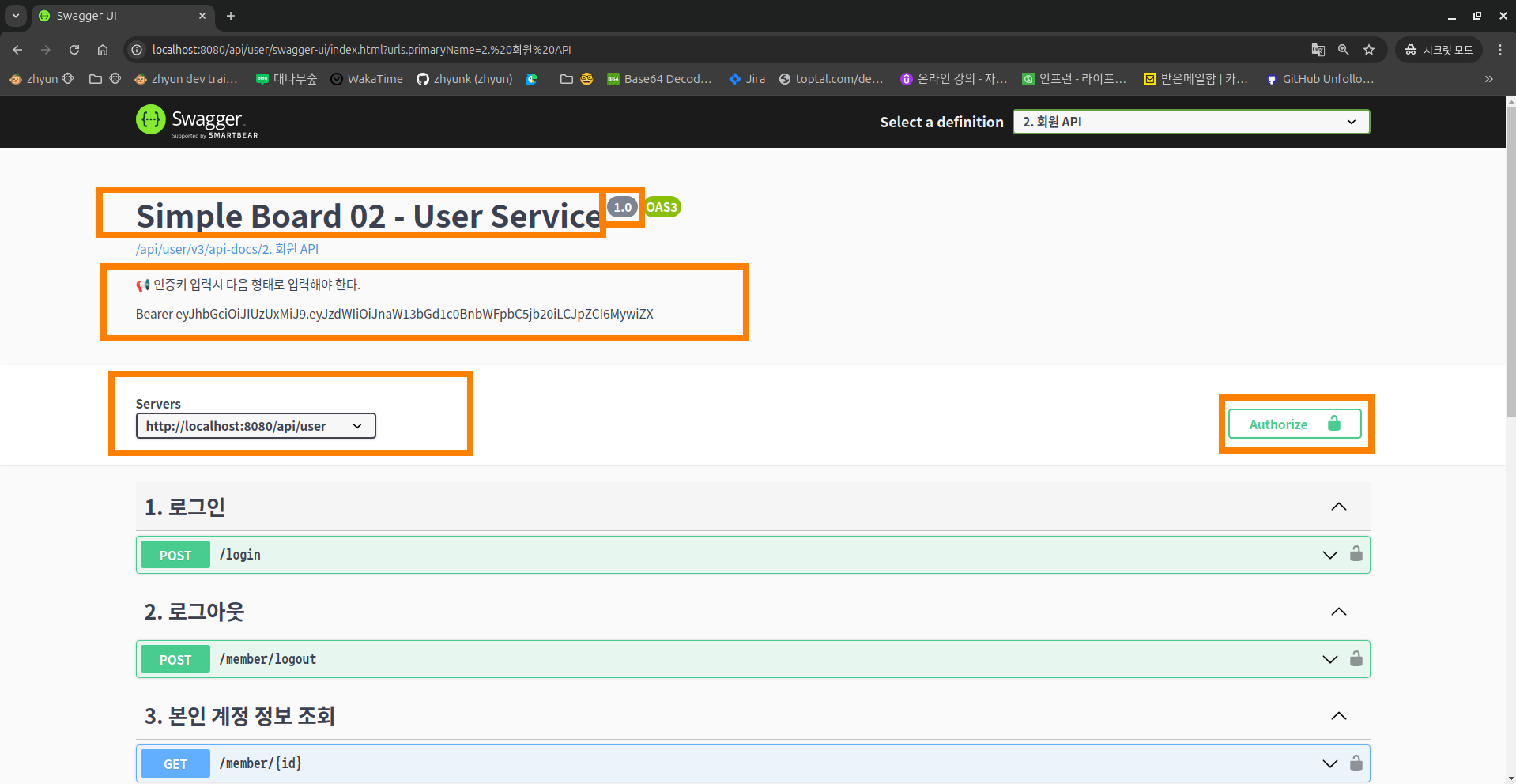Viewport: 1516px width, 784px height.
Task: Open the Servers dropdown list
Action: click(x=255, y=426)
